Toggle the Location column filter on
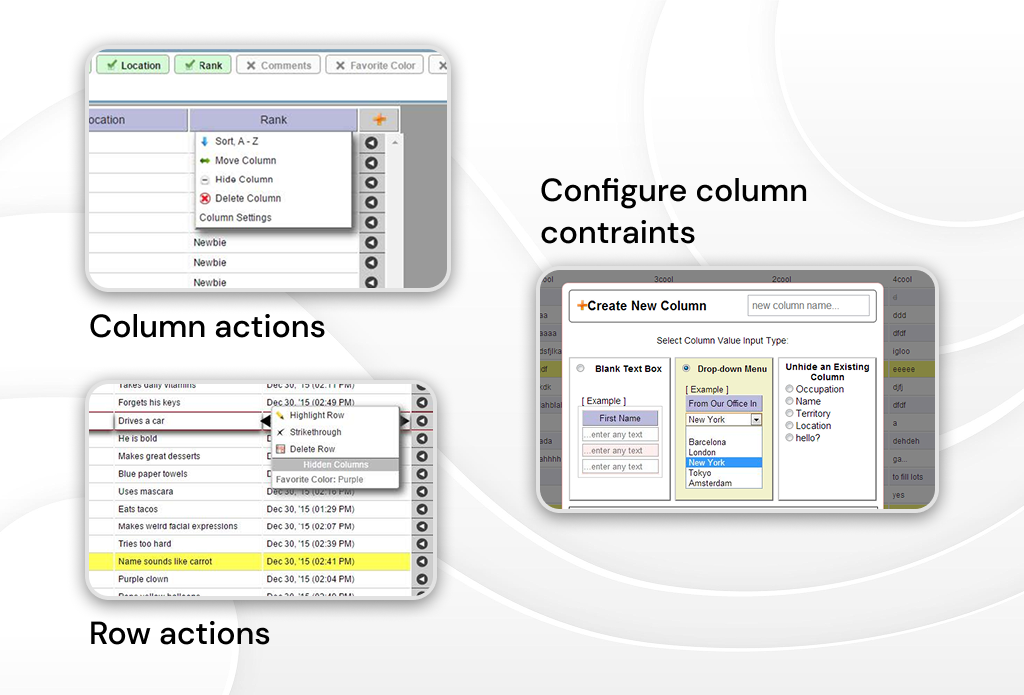This screenshot has height=695, width=1024. pyautogui.click(x=136, y=64)
